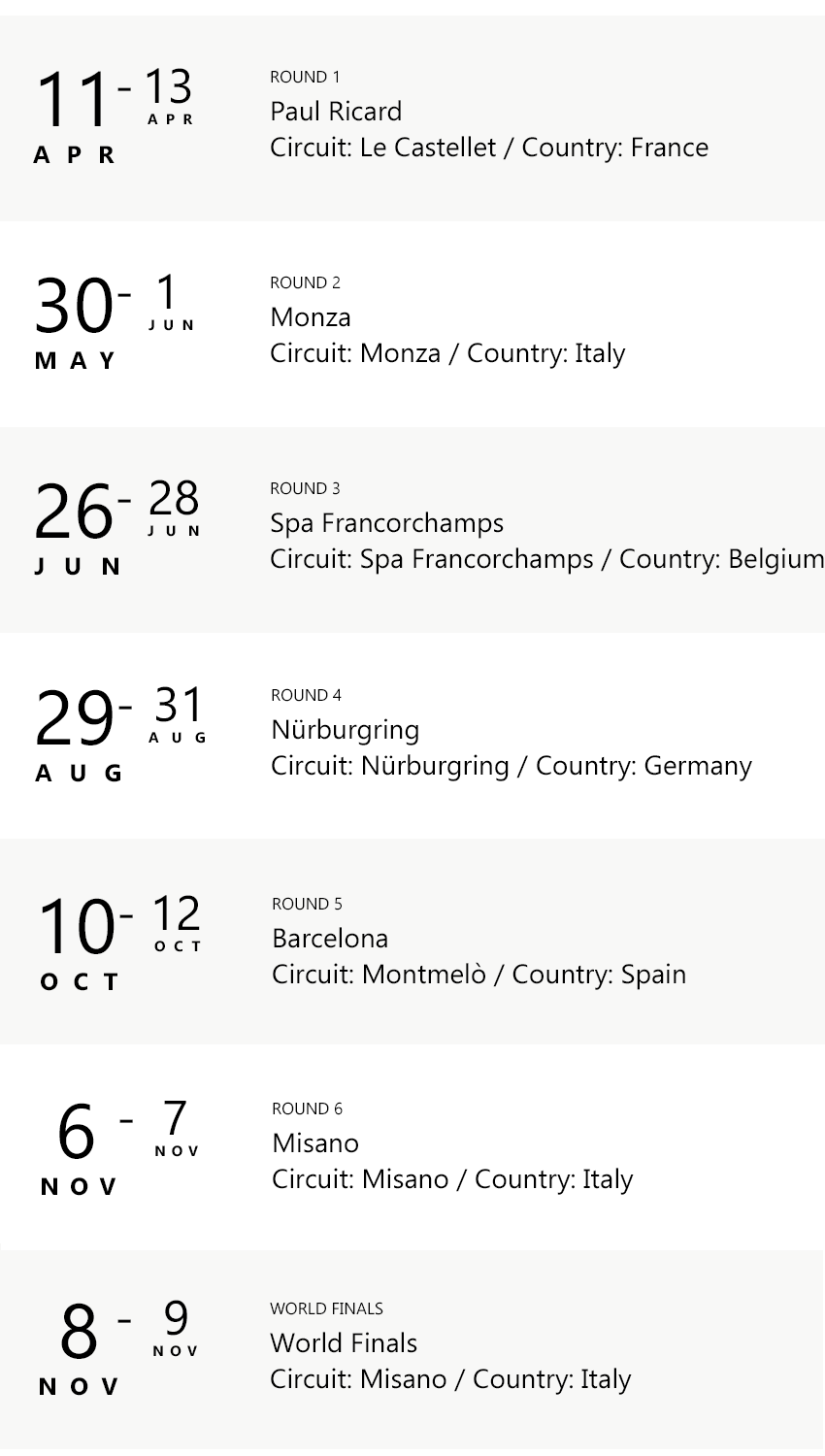Click the Monza event title
This screenshot has height=1456, width=825.
tap(311, 317)
